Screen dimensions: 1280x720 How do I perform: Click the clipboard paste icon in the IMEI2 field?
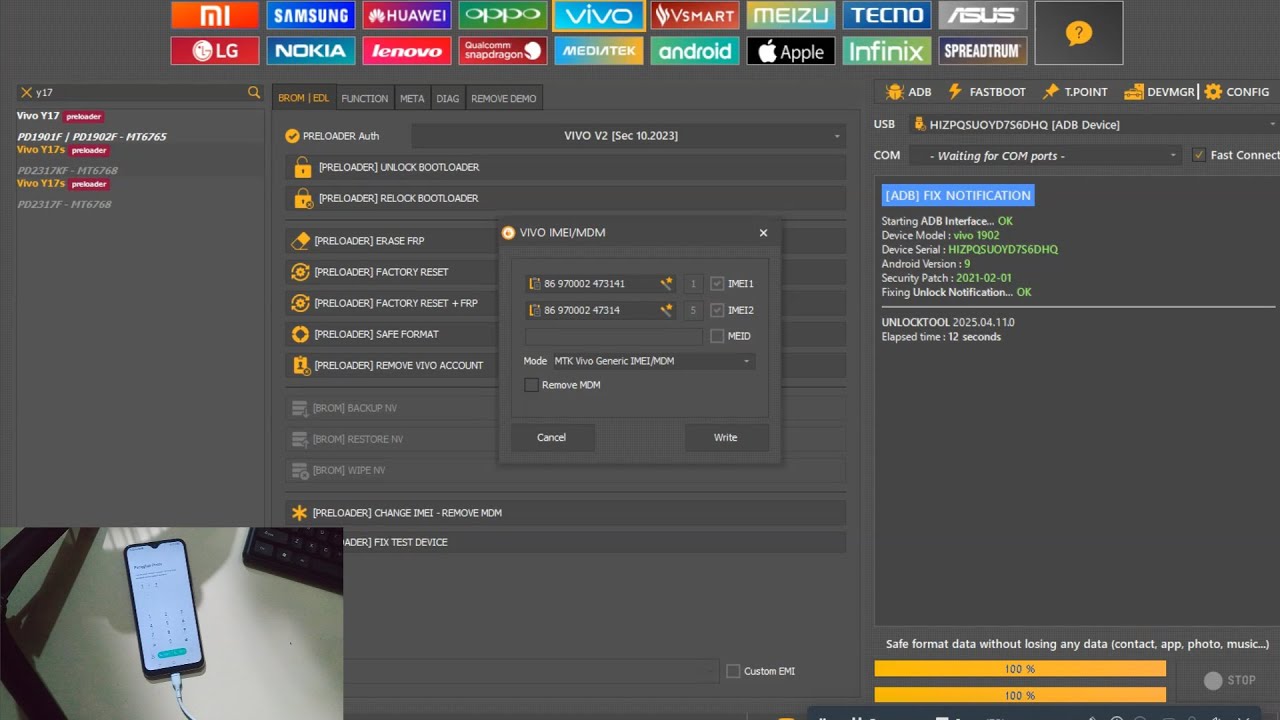tap(535, 310)
